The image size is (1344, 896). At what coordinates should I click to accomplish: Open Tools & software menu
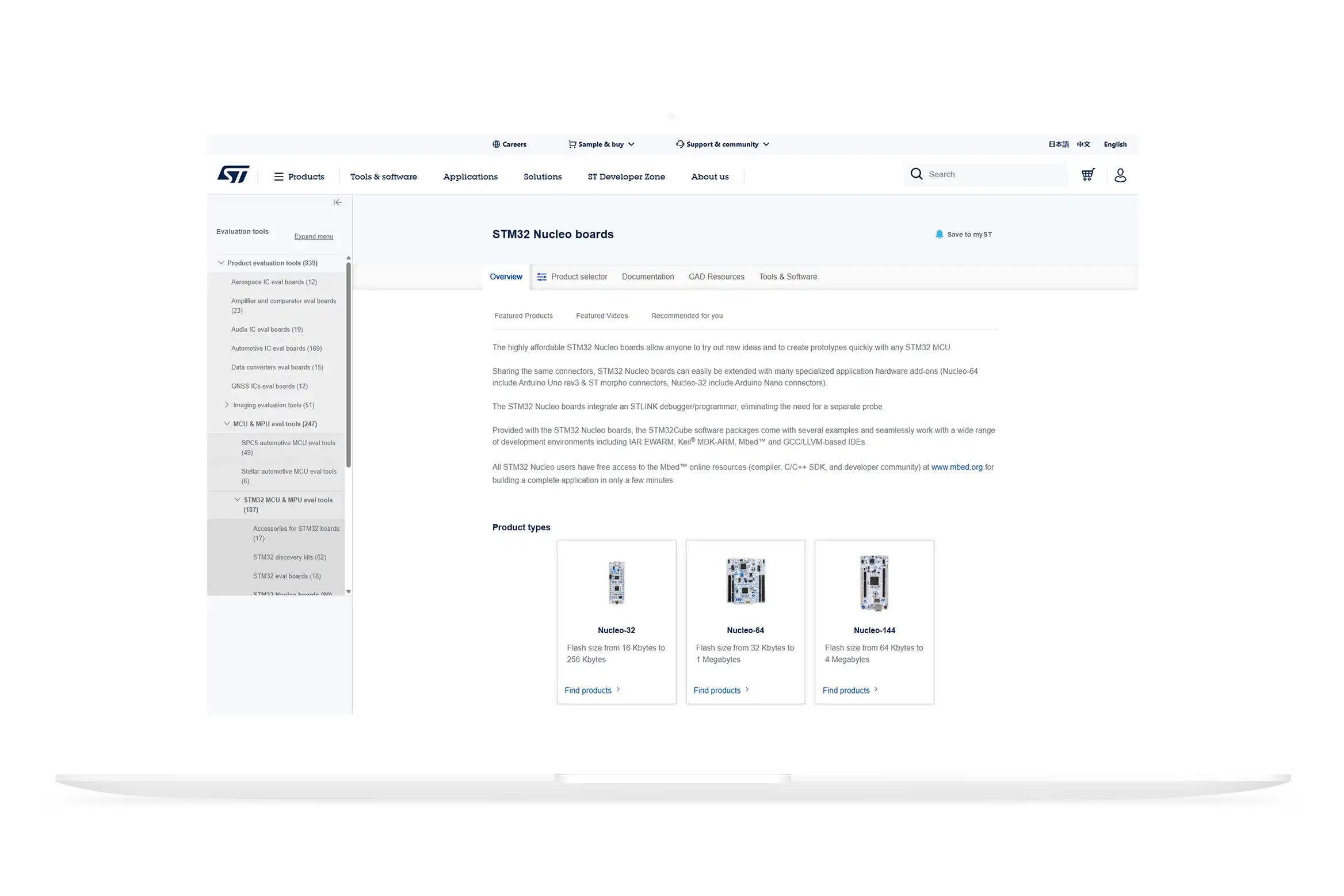384,177
